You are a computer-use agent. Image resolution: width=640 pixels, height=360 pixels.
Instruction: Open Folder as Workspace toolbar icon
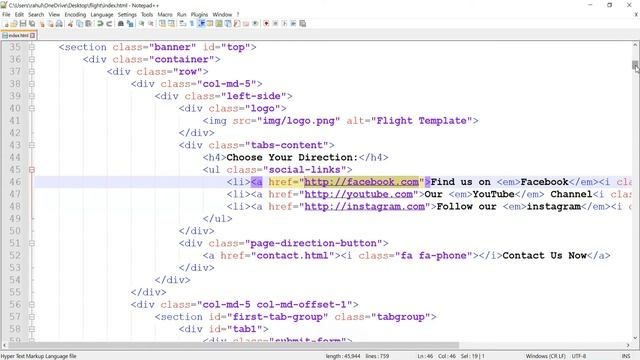tap(246, 24)
